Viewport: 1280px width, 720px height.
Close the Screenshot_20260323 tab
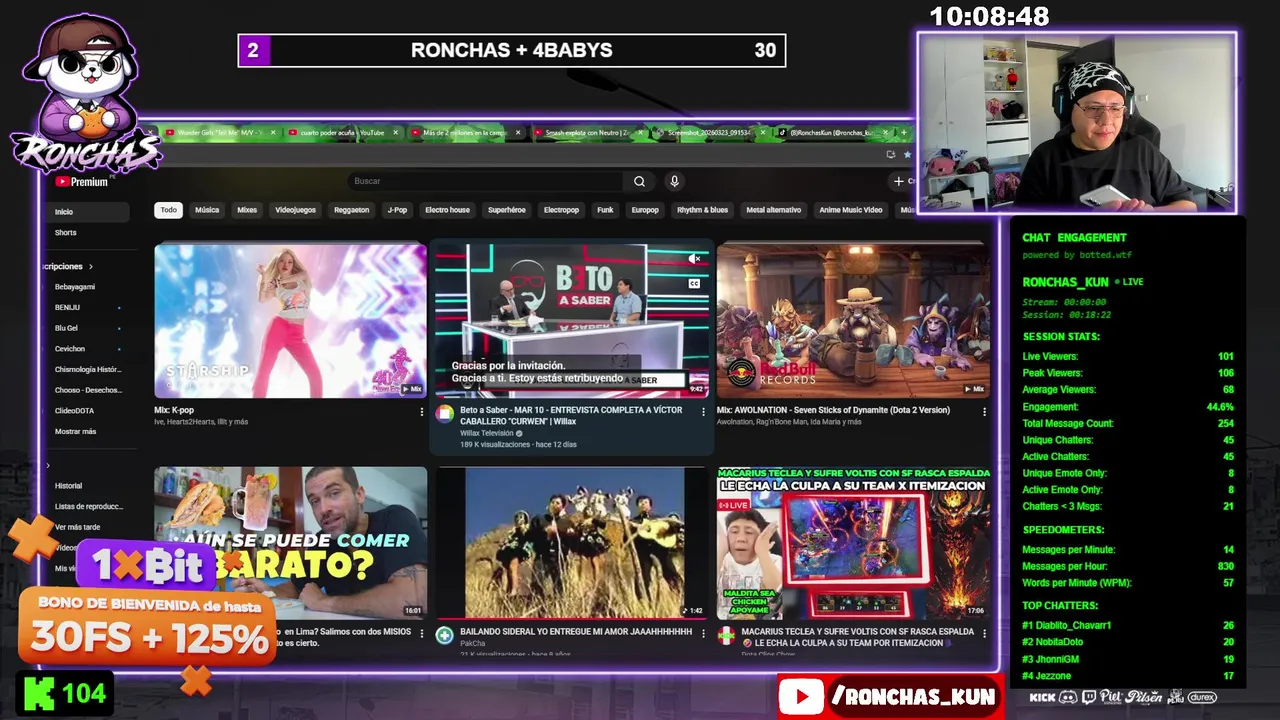(763, 132)
